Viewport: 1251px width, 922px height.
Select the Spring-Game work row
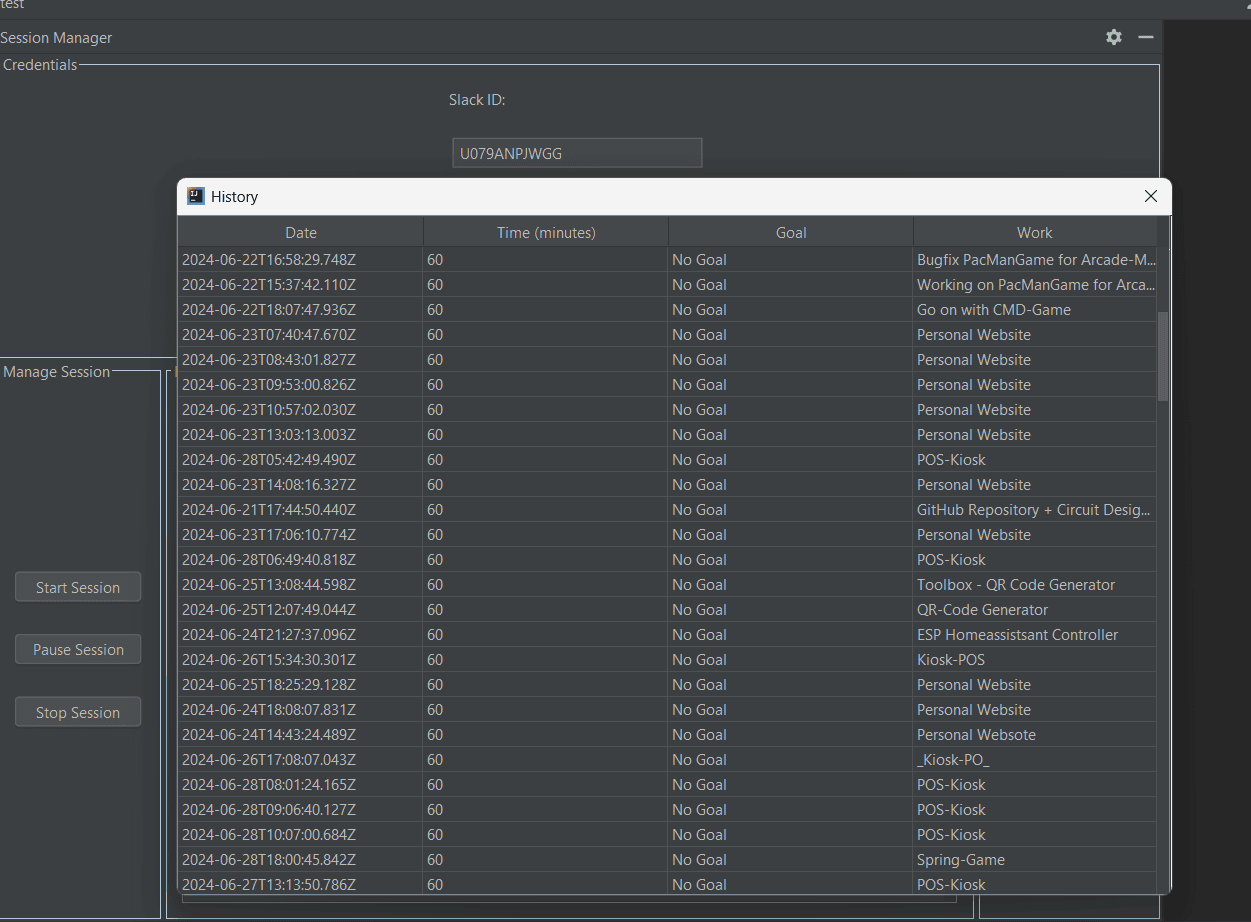click(x=960, y=860)
